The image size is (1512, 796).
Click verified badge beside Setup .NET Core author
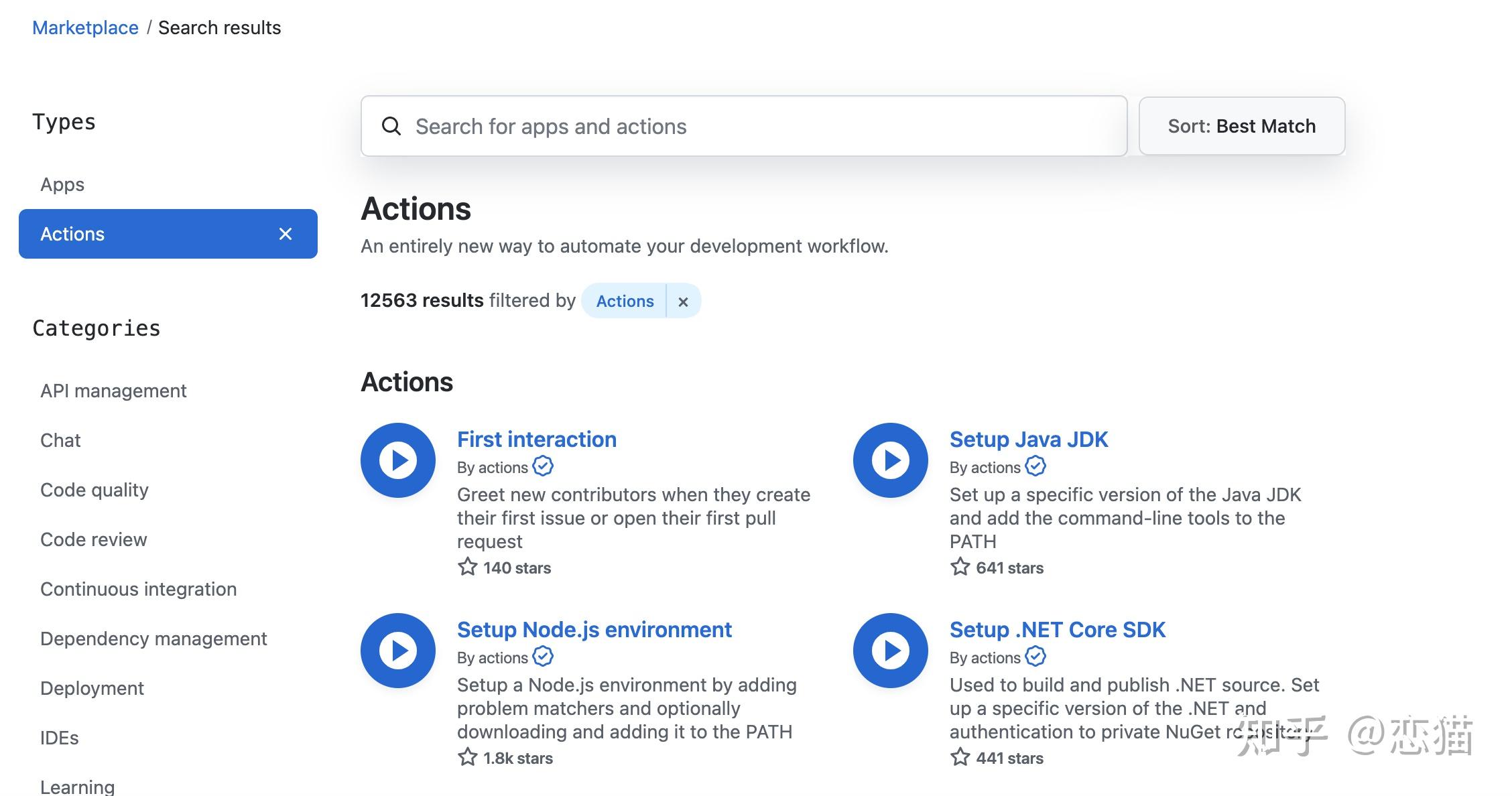click(1035, 657)
